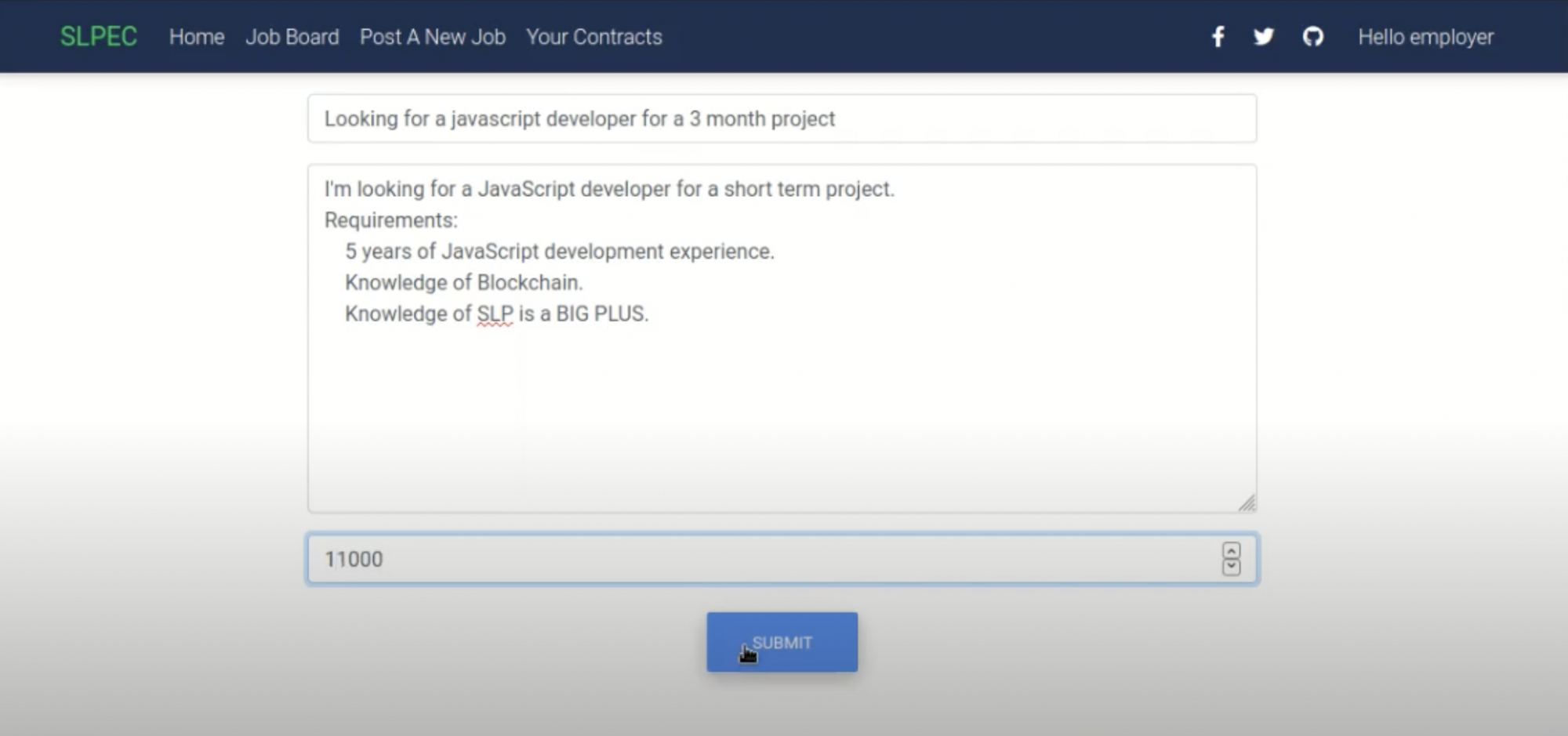Click the green SLPEC logo
1568x736 pixels.
pyautogui.click(x=99, y=37)
